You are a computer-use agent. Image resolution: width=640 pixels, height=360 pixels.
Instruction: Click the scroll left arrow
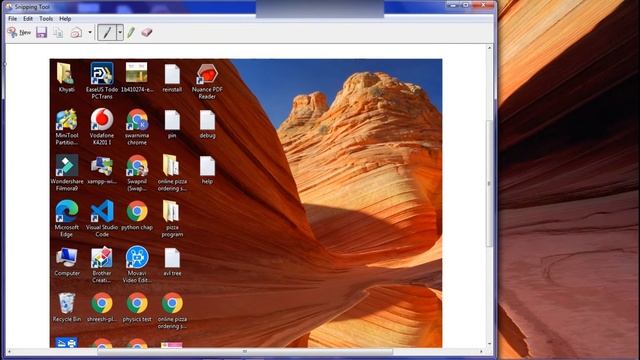click(x=9, y=351)
